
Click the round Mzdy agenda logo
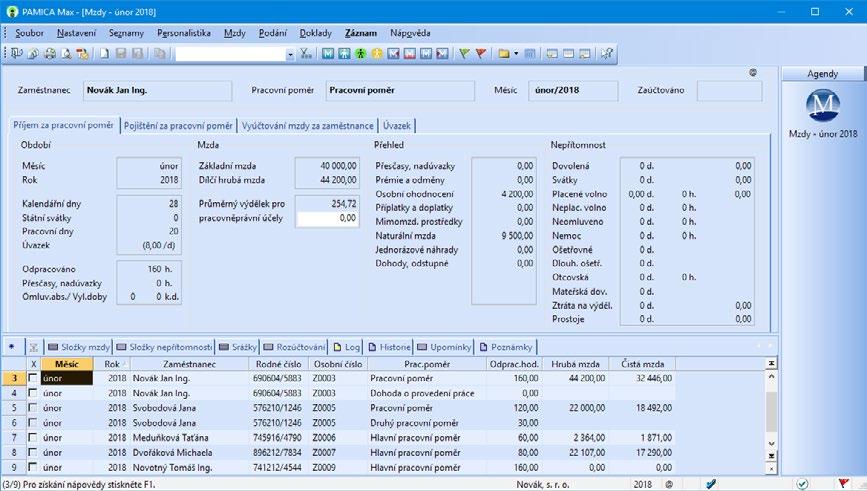pos(823,105)
